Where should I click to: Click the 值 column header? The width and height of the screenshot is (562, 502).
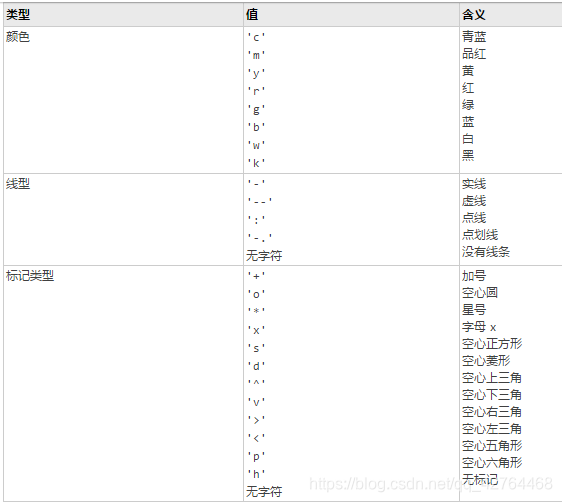351,15
